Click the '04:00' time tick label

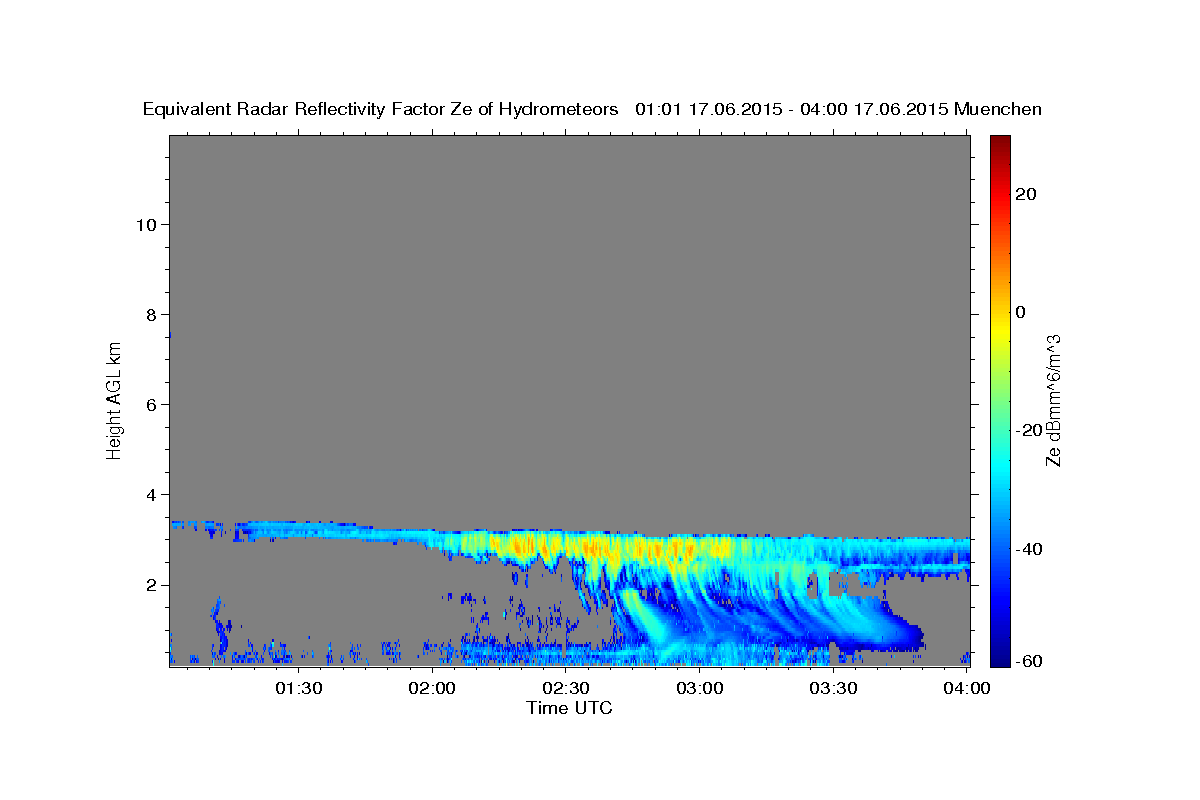(x=967, y=688)
